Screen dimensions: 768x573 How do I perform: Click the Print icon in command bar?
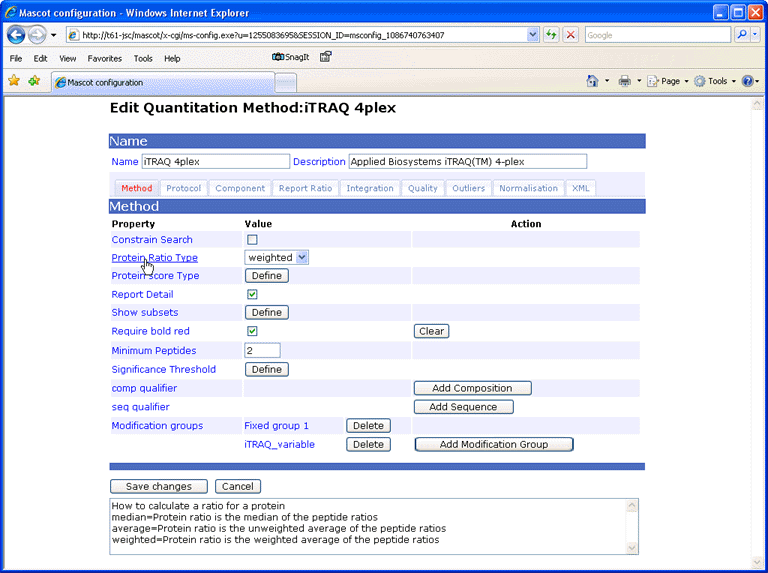[x=624, y=81]
